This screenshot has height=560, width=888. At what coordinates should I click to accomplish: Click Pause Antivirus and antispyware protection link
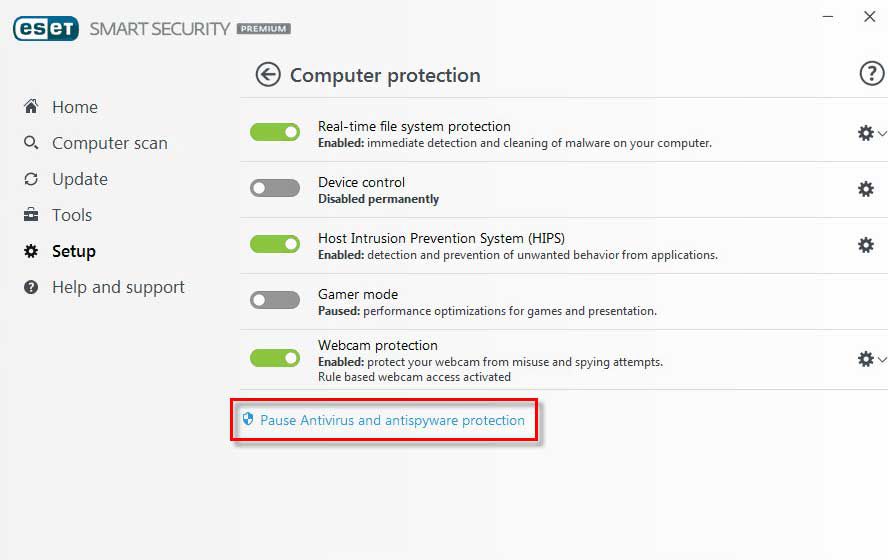pyautogui.click(x=392, y=420)
